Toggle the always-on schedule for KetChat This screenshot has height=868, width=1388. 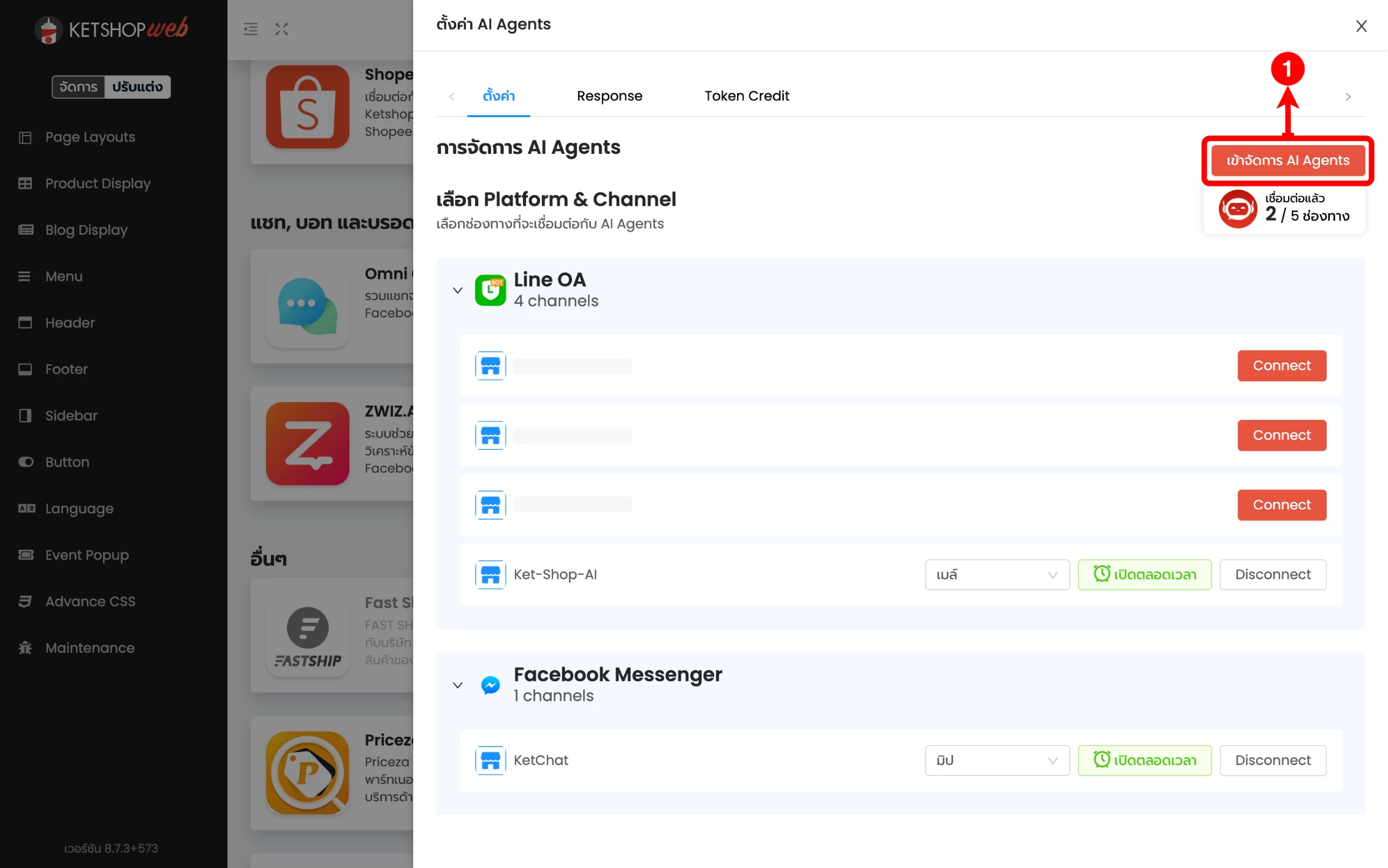tap(1144, 760)
